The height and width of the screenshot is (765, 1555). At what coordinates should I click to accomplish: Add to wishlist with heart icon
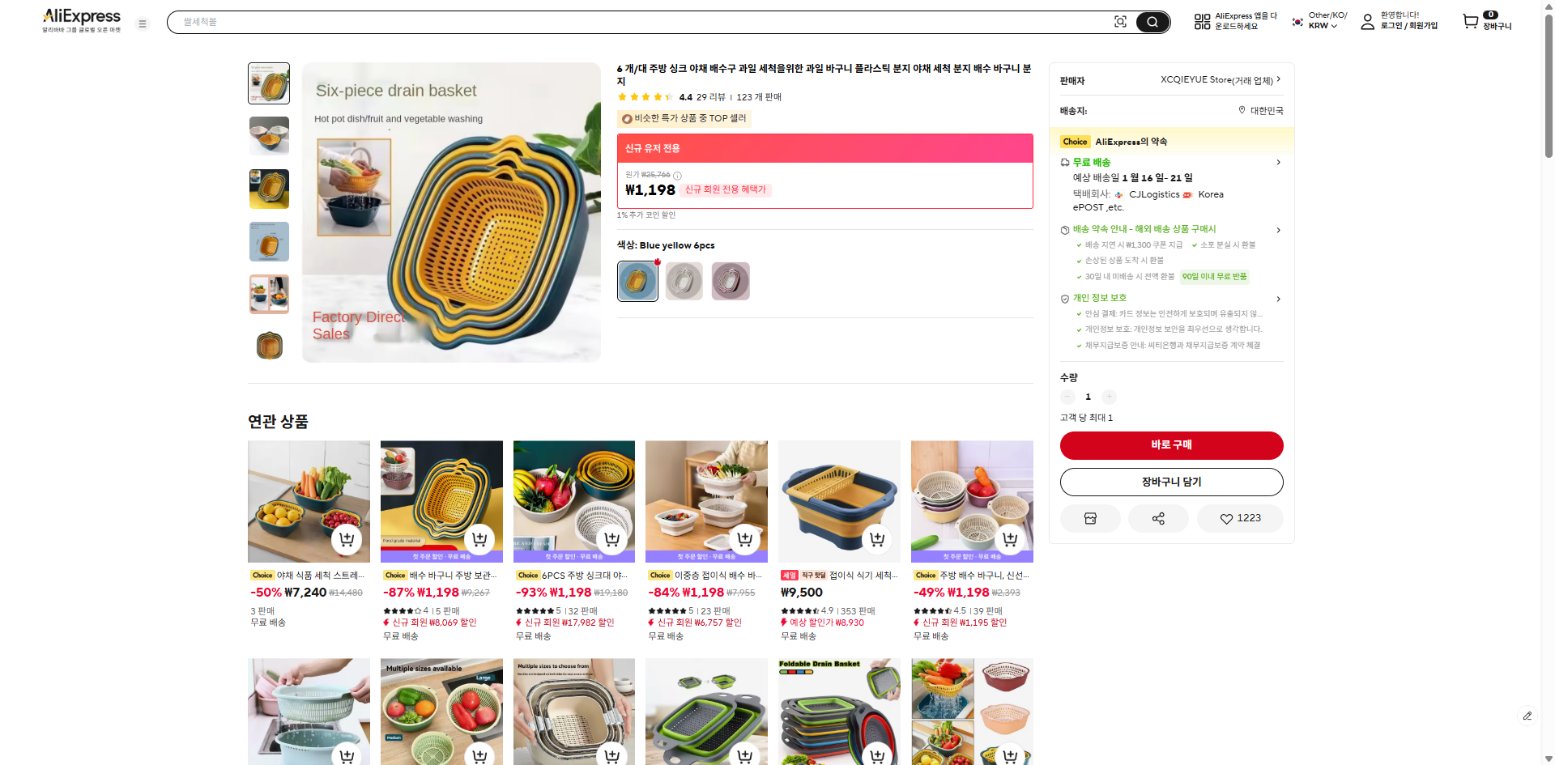[1240, 518]
